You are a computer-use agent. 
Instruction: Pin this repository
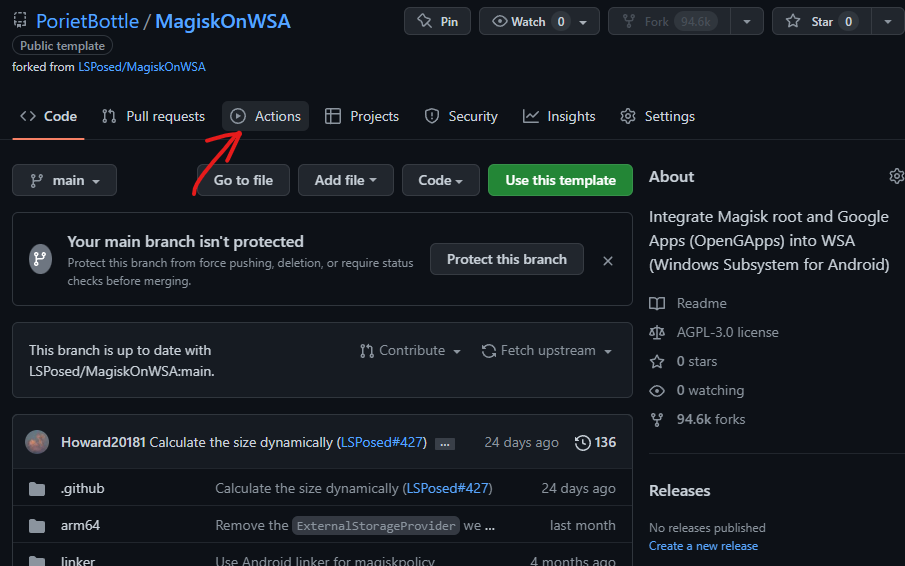coord(437,21)
